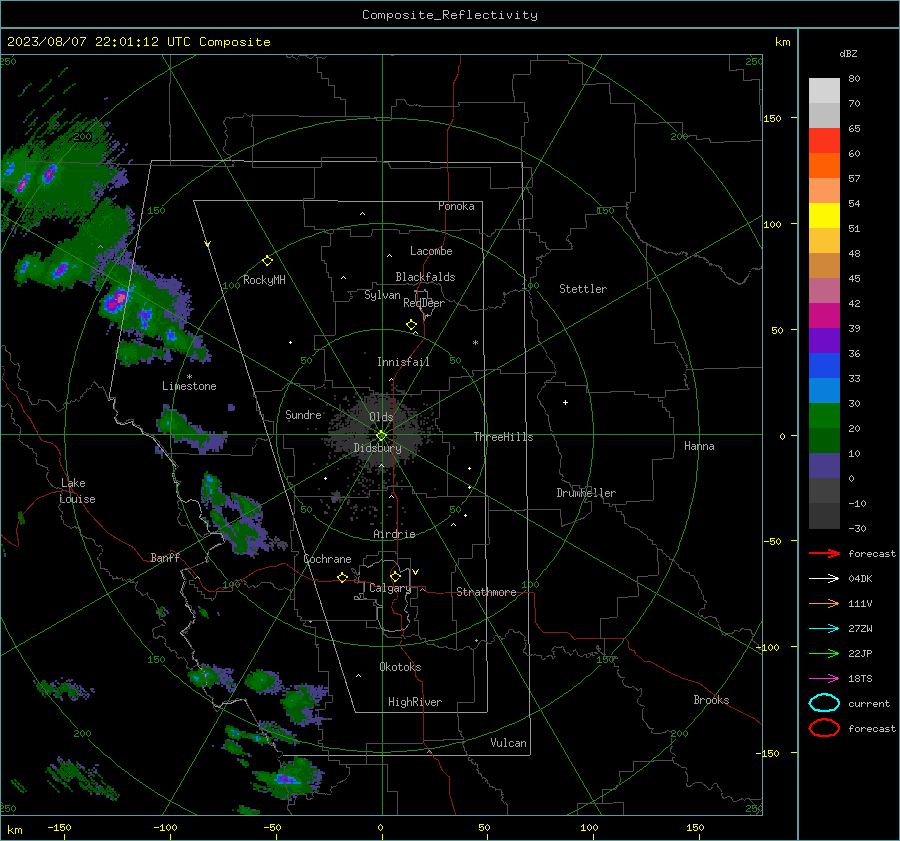The width and height of the screenshot is (900, 841).
Task: Click the Olds label near radar center
Action: point(381,417)
